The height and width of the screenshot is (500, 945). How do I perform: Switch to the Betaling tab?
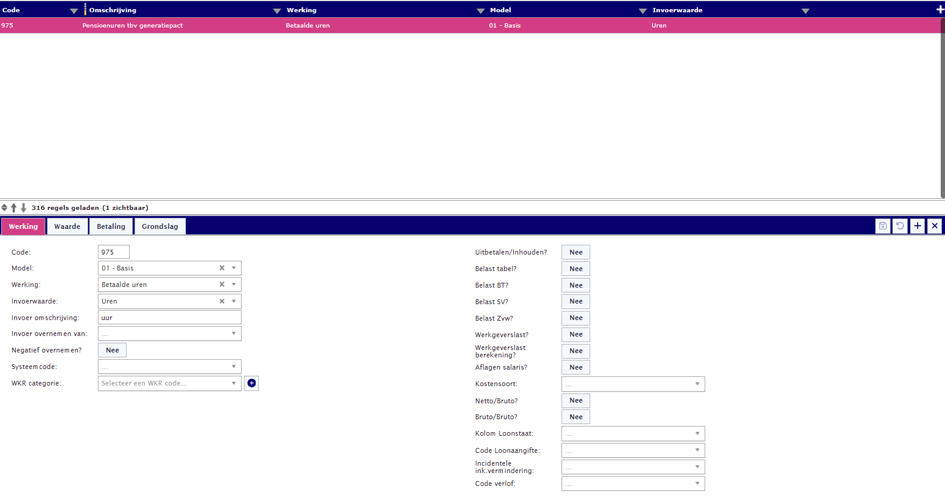click(111, 227)
